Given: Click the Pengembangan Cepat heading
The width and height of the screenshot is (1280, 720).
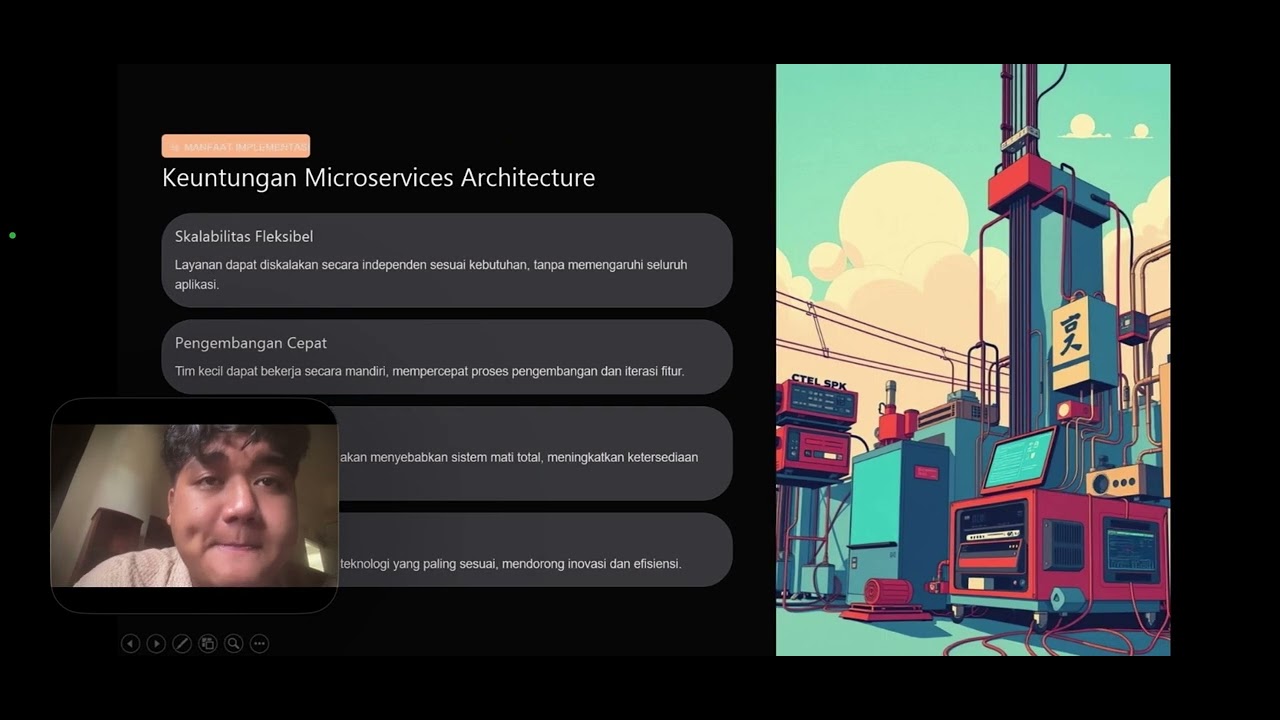Looking at the screenshot, I should pos(251,343).
